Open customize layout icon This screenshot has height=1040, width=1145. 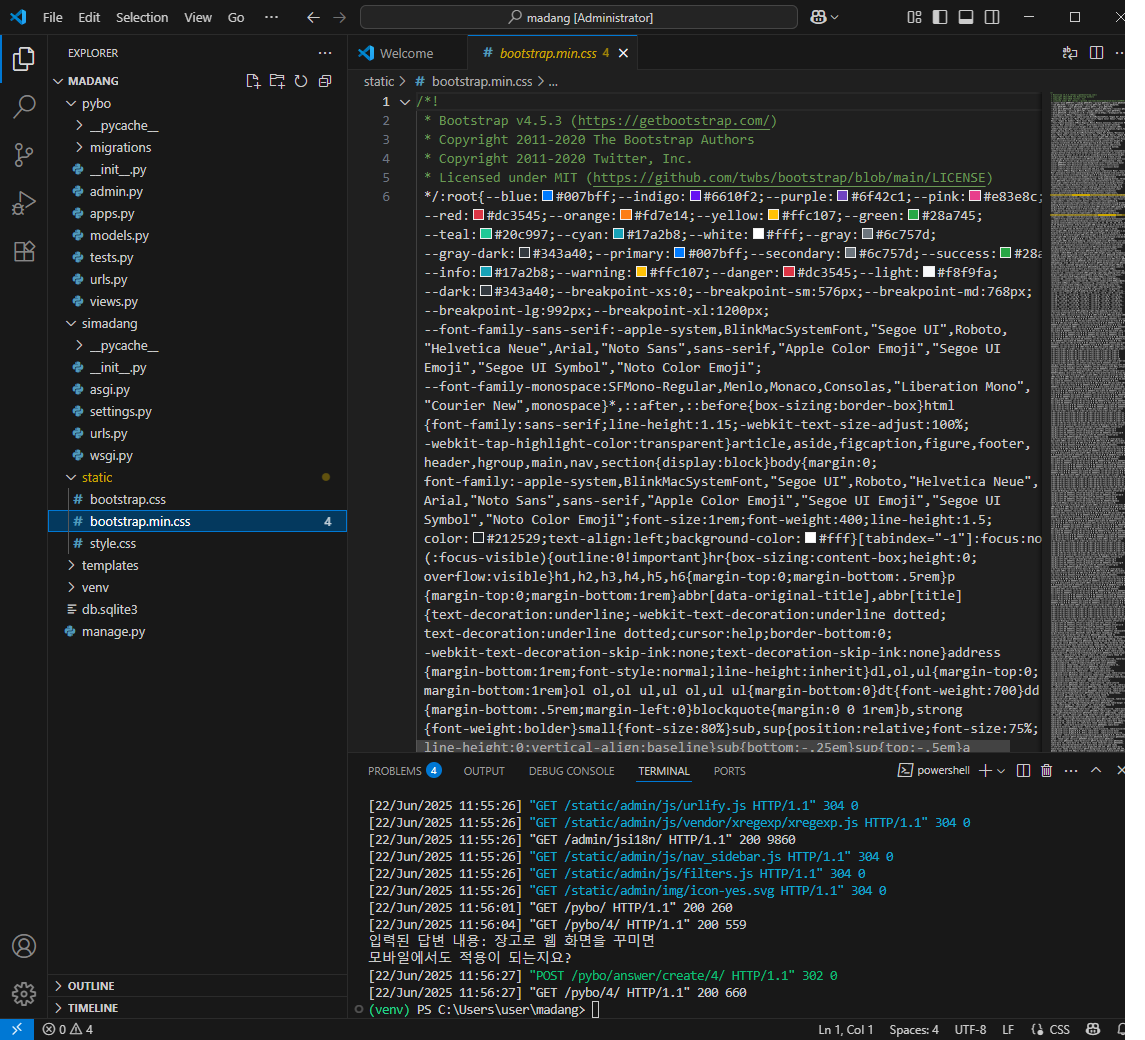coord(914,18)
